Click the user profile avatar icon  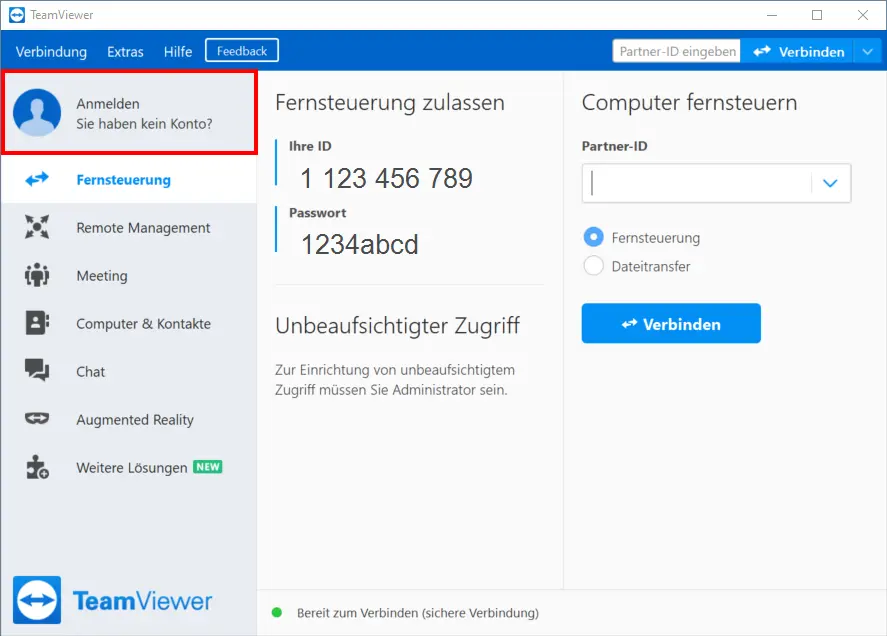coord(37,113)
